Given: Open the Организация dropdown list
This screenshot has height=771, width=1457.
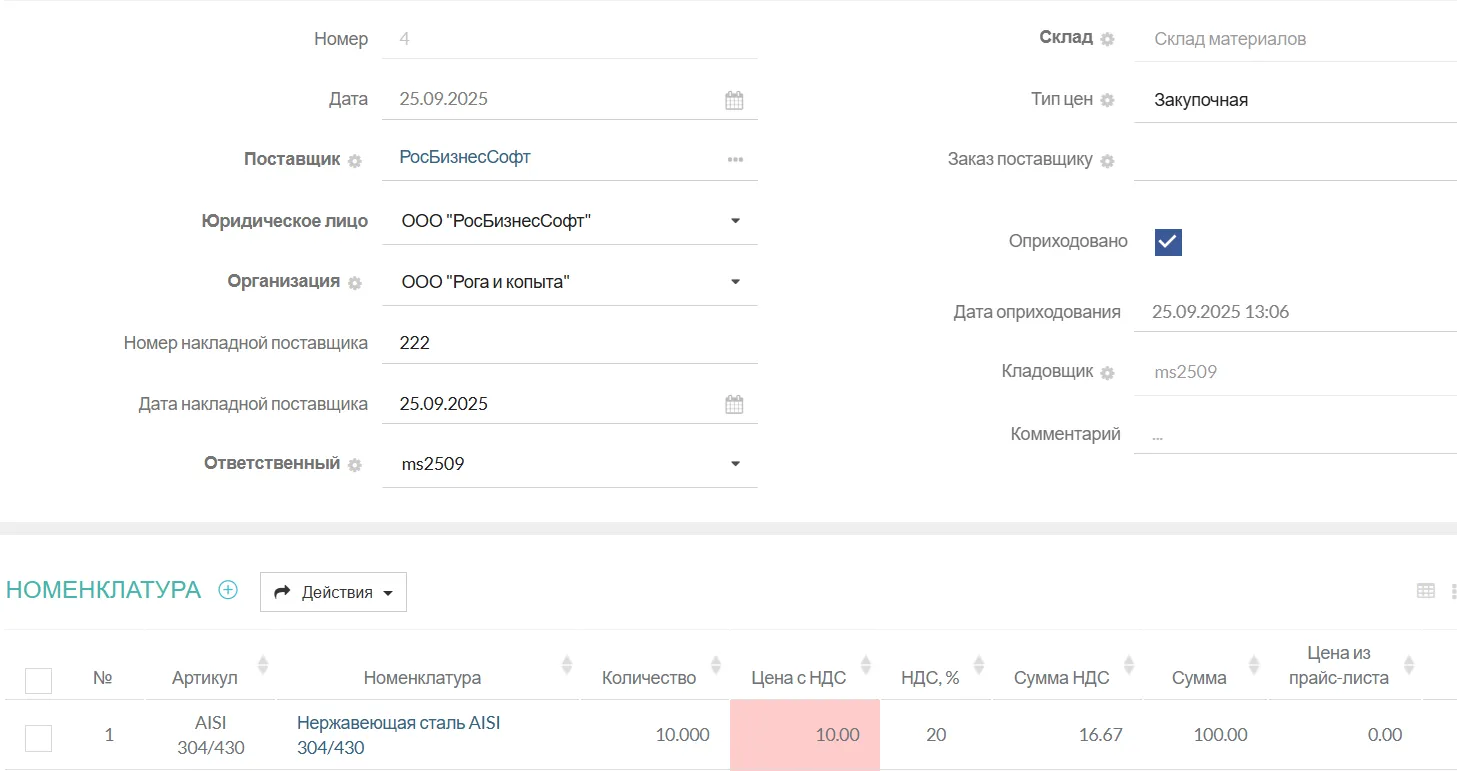Looking at the screenshot, I should point(735,282).
